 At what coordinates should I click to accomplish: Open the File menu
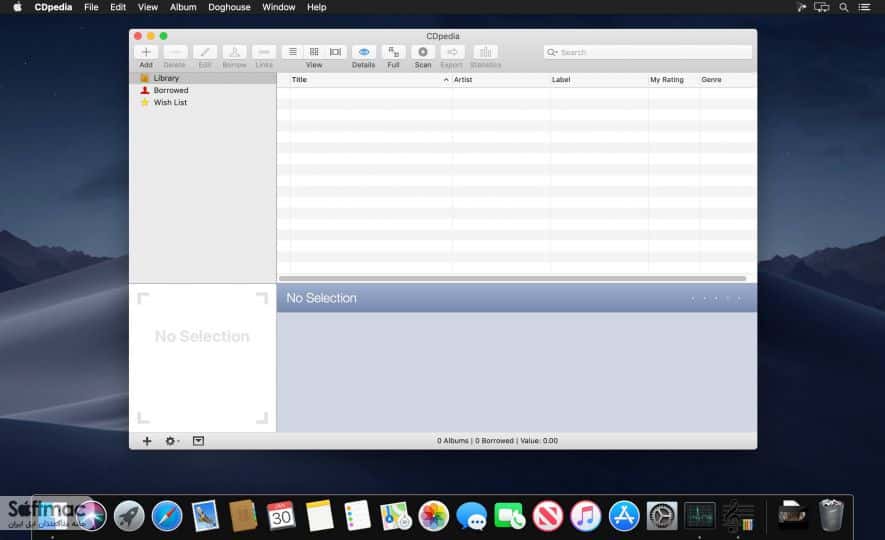click(91, 7)
